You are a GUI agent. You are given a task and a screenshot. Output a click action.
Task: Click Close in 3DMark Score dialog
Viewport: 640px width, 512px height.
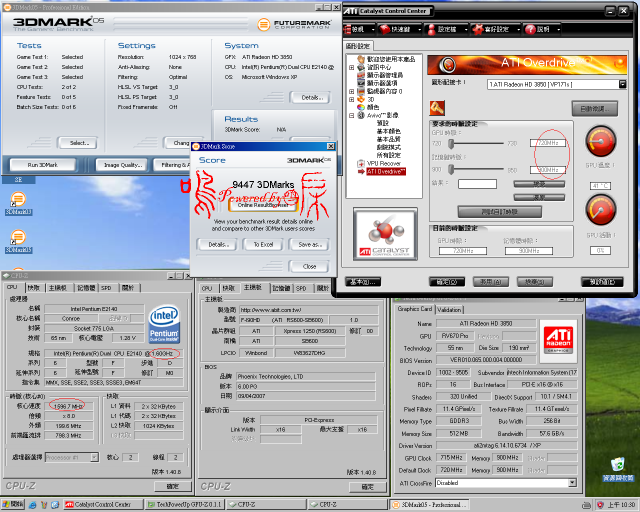309,267
